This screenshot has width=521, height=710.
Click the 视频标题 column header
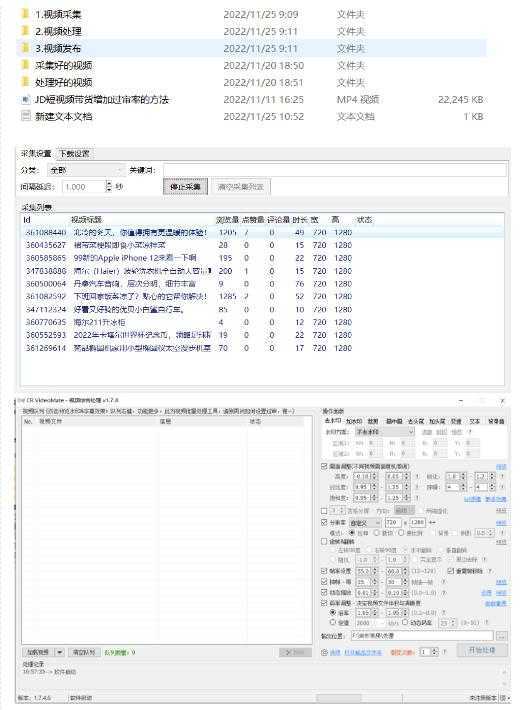click(86, 220)
